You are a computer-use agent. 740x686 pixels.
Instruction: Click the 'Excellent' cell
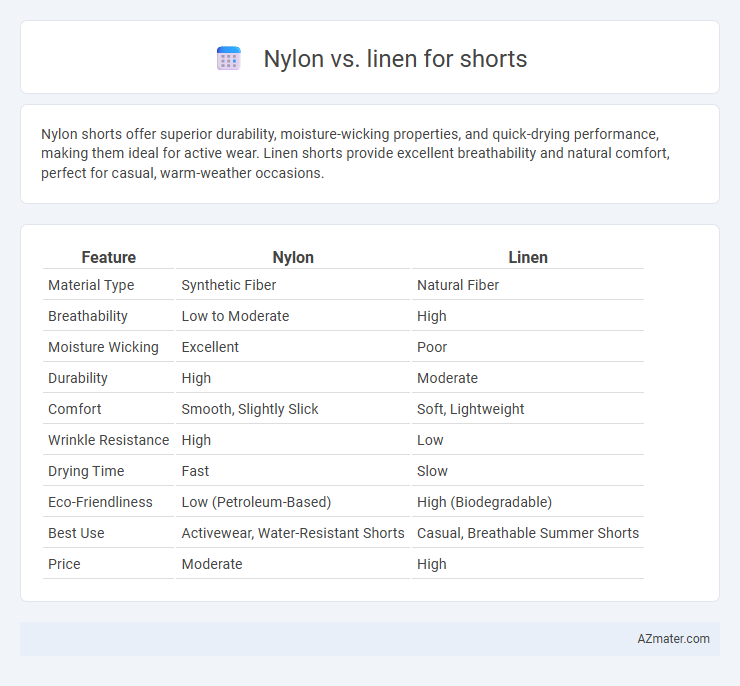pyautogui.click(x=210, y=347)
